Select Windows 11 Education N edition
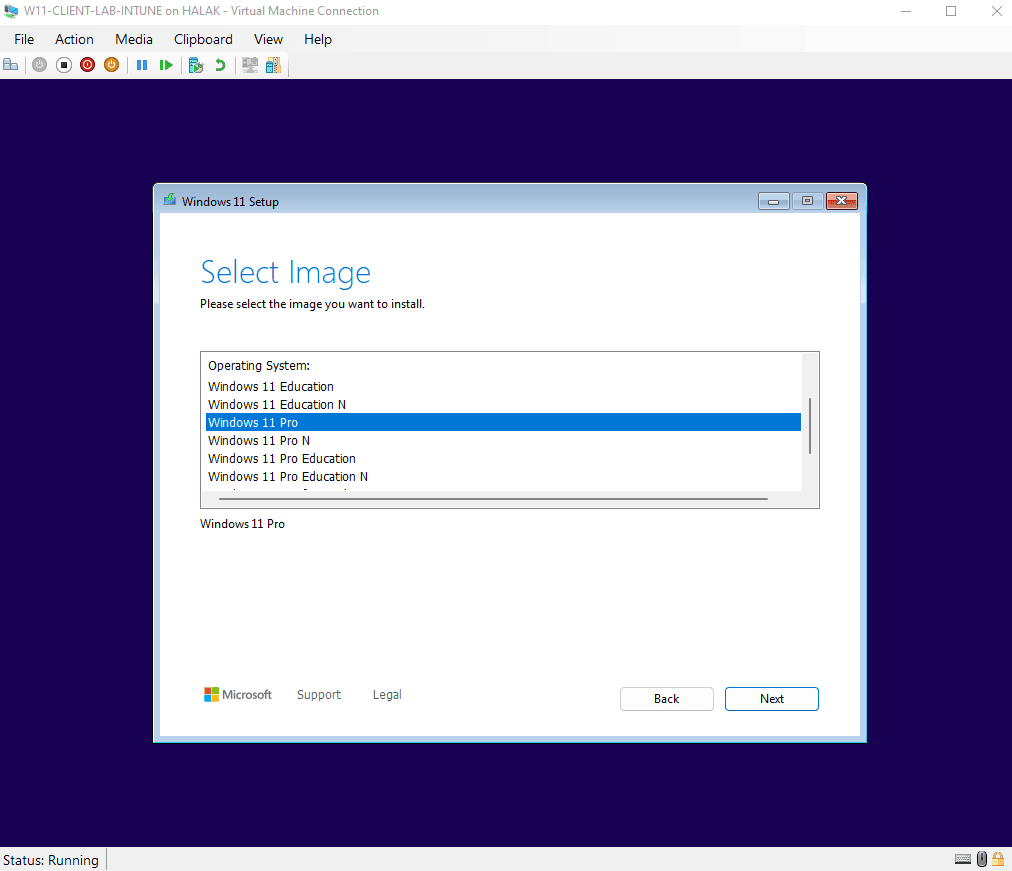Viewport: 1012px width, 871px height. point(276,404)
